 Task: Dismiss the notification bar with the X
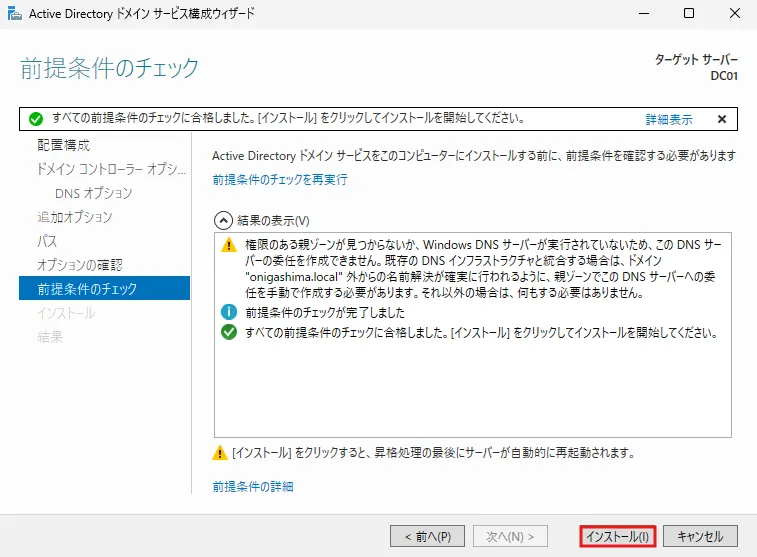click(722, 119)
